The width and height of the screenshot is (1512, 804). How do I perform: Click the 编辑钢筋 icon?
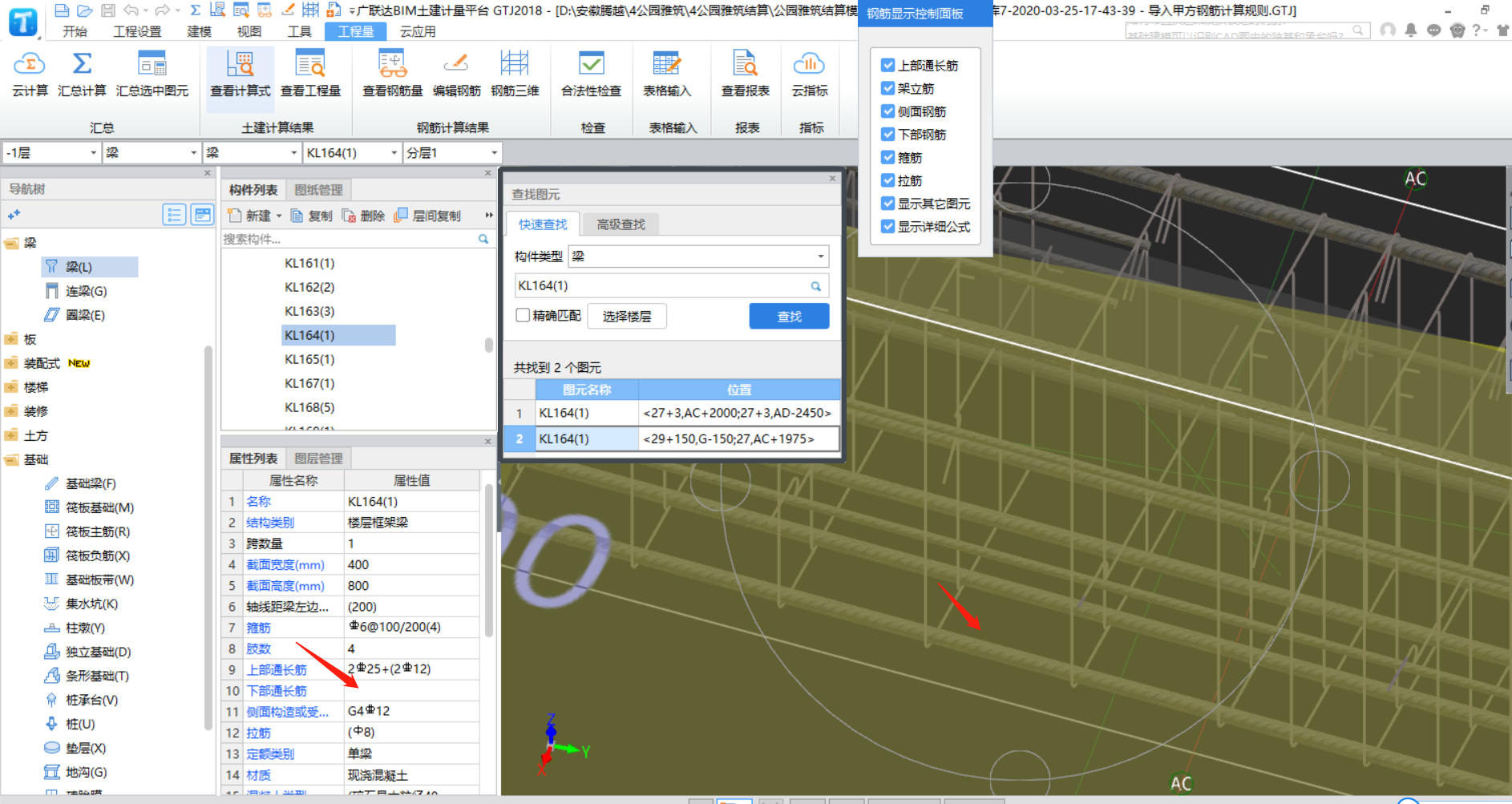456,64
